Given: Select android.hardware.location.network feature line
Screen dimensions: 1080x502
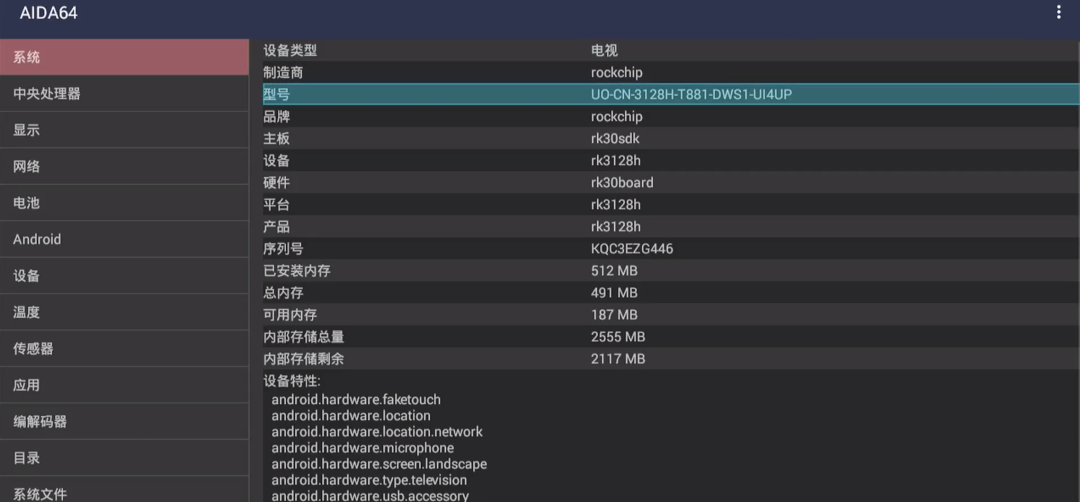Looking at the screenshot, I should [377, 432].
